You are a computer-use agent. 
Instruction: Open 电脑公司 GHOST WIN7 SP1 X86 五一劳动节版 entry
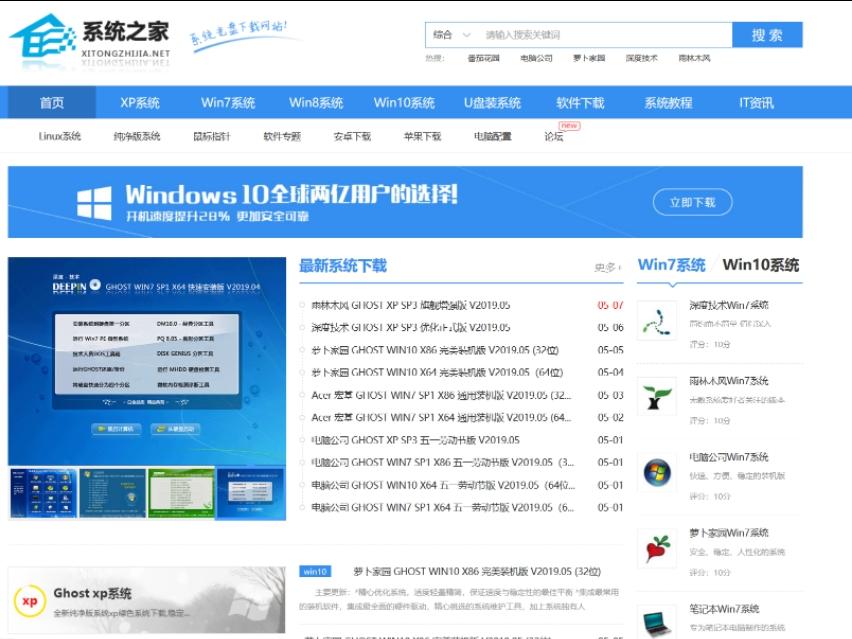pos(442,462)
